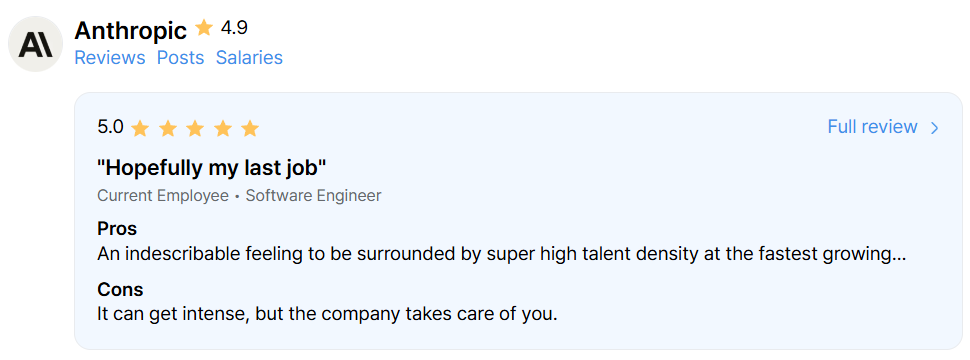Select the third star in review rating
This screenshot has width=970, height=360.
click(x=195, y=129)
